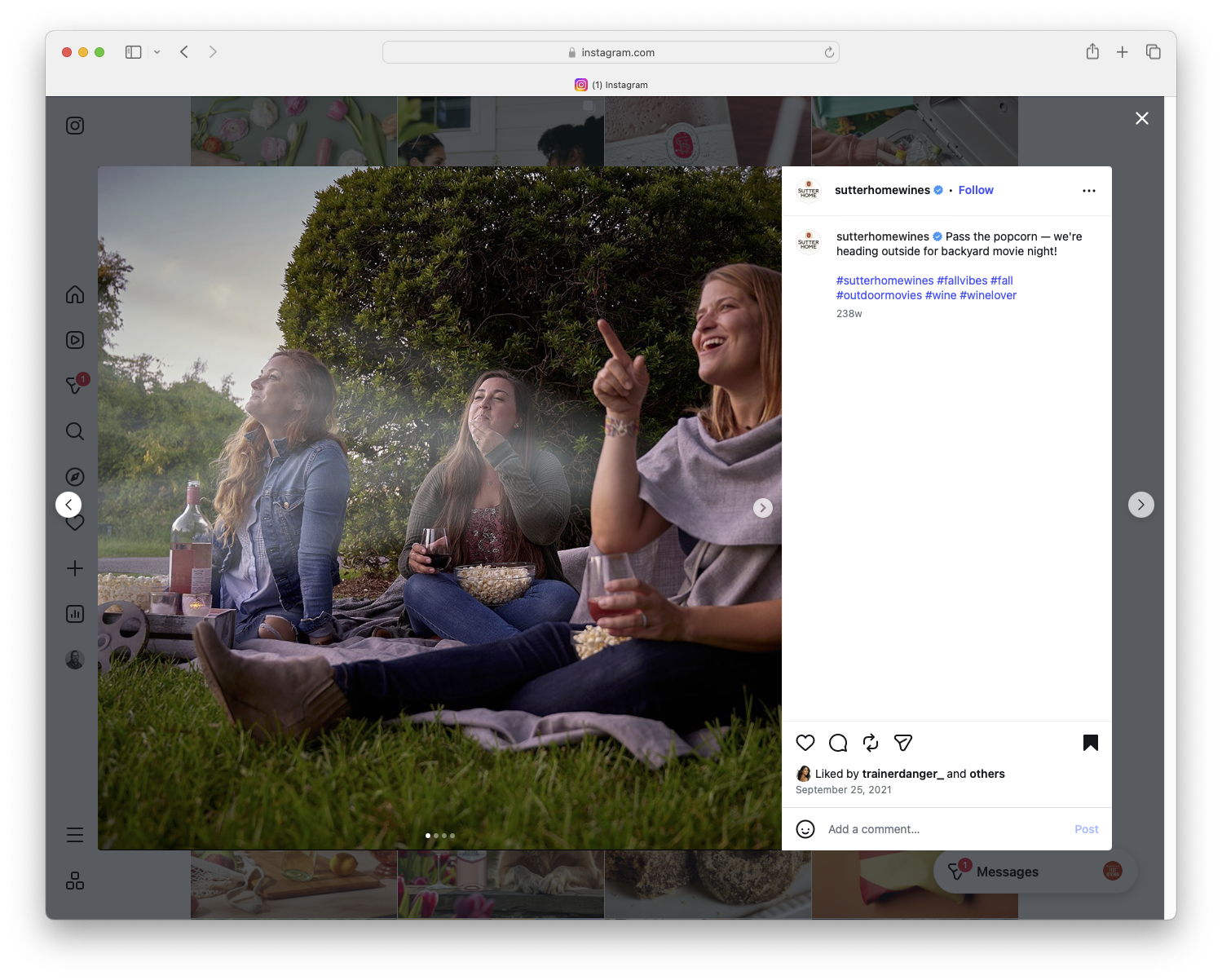Screen dimensions: 1222x980
Task: Open Instagram home feed
Action: click(74, 294)
